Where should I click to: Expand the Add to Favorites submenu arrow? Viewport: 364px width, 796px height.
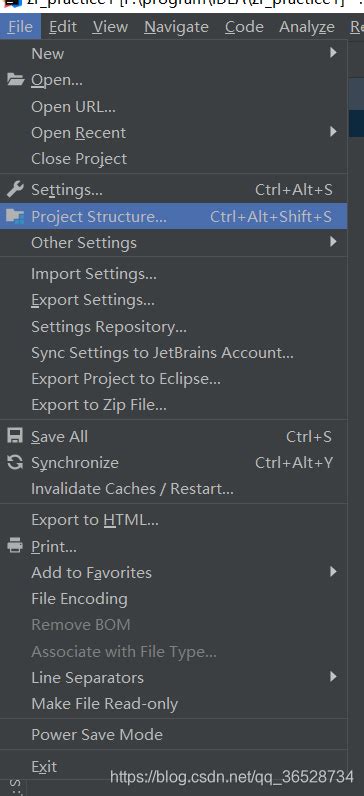tap(333, 572)
